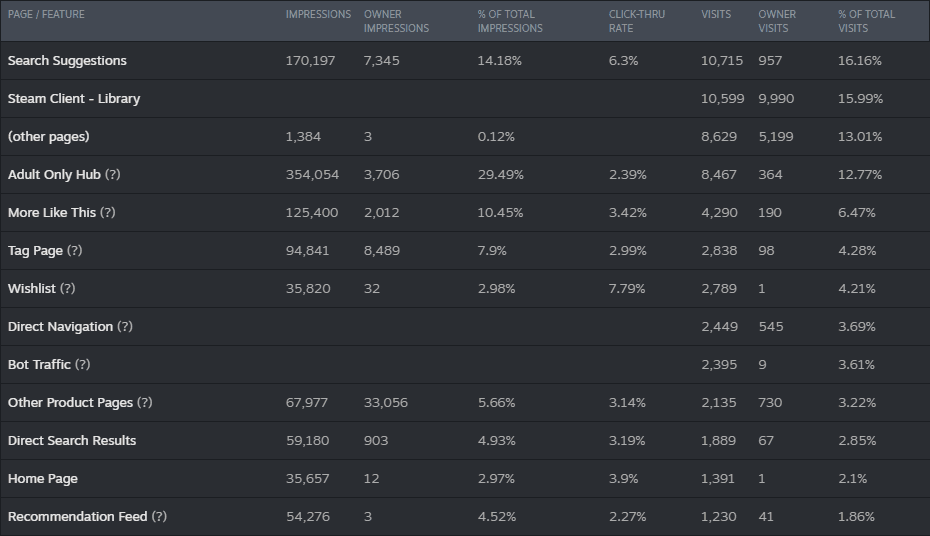Screen dimensions: 930x536
Task: Select the (other pages) row label
Action: point(49,136)
